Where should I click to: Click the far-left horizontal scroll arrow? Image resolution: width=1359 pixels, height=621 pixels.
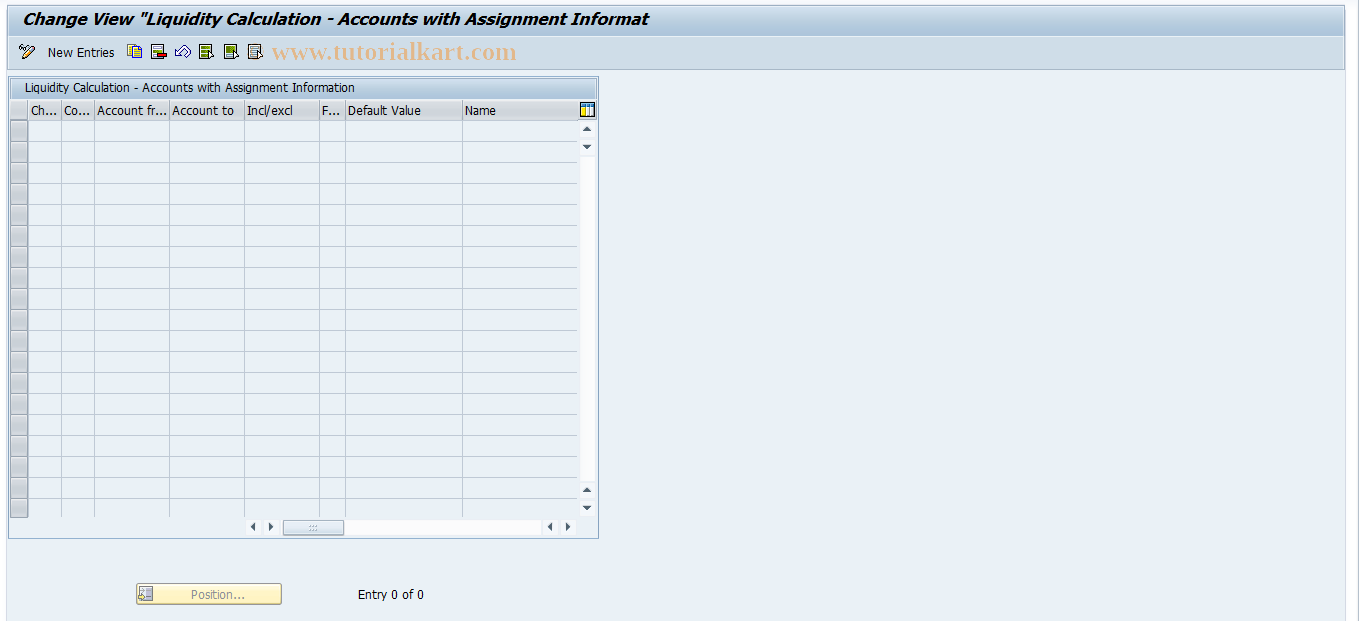pyautogui.click(x=253, y=527)
